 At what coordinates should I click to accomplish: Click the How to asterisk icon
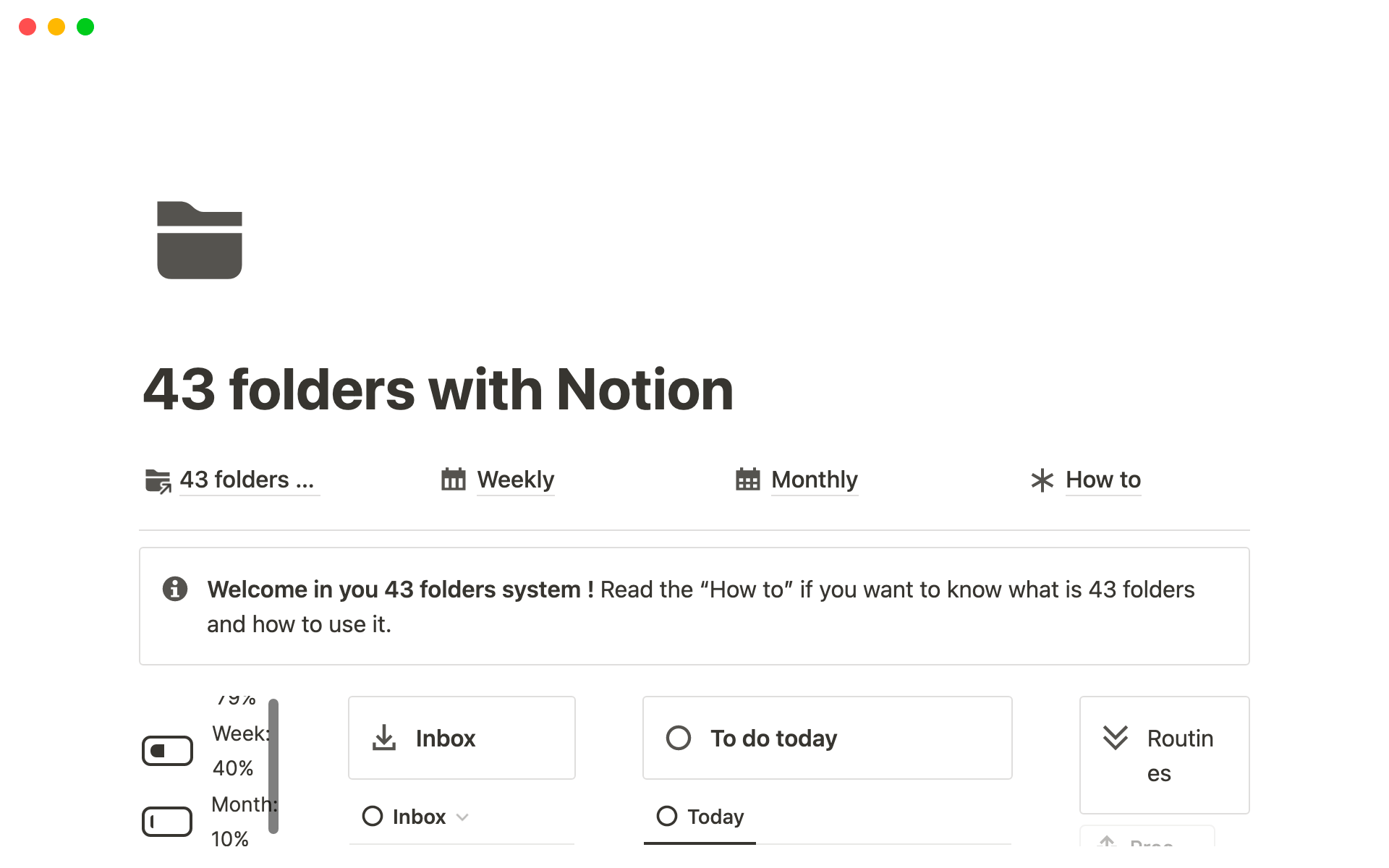point(1042,480)
